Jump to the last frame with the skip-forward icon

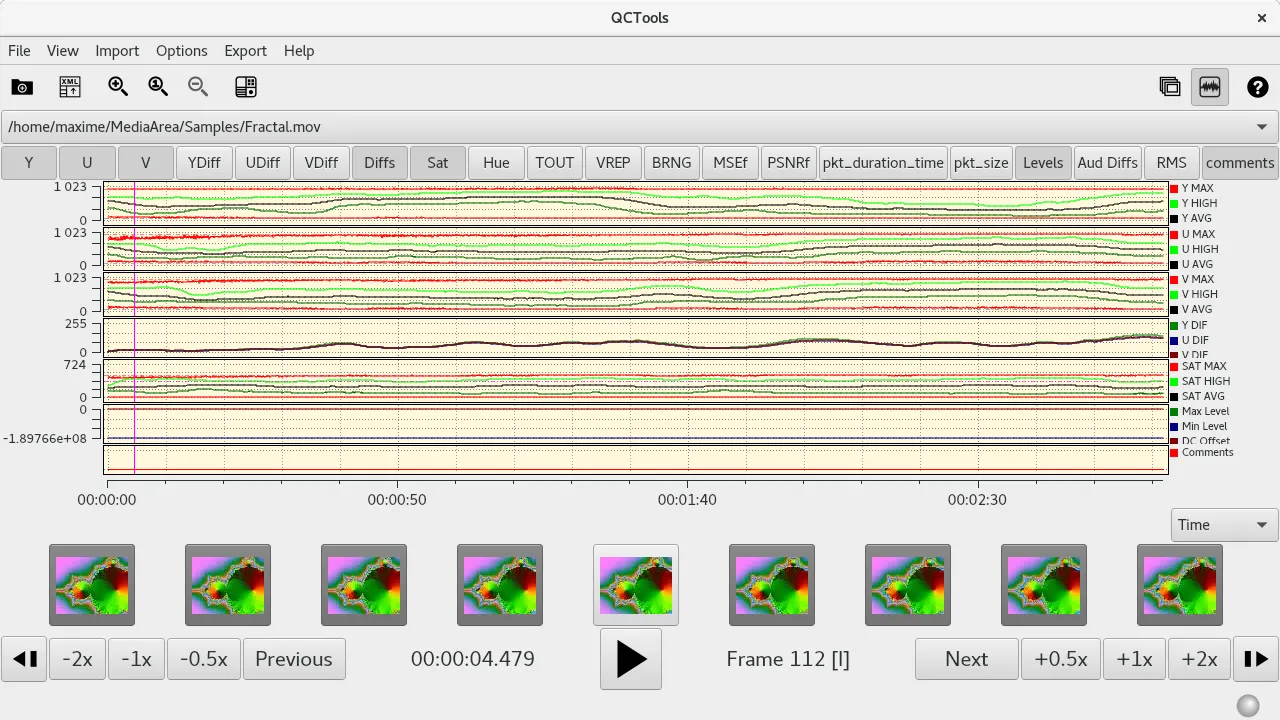coord(1256,659)
